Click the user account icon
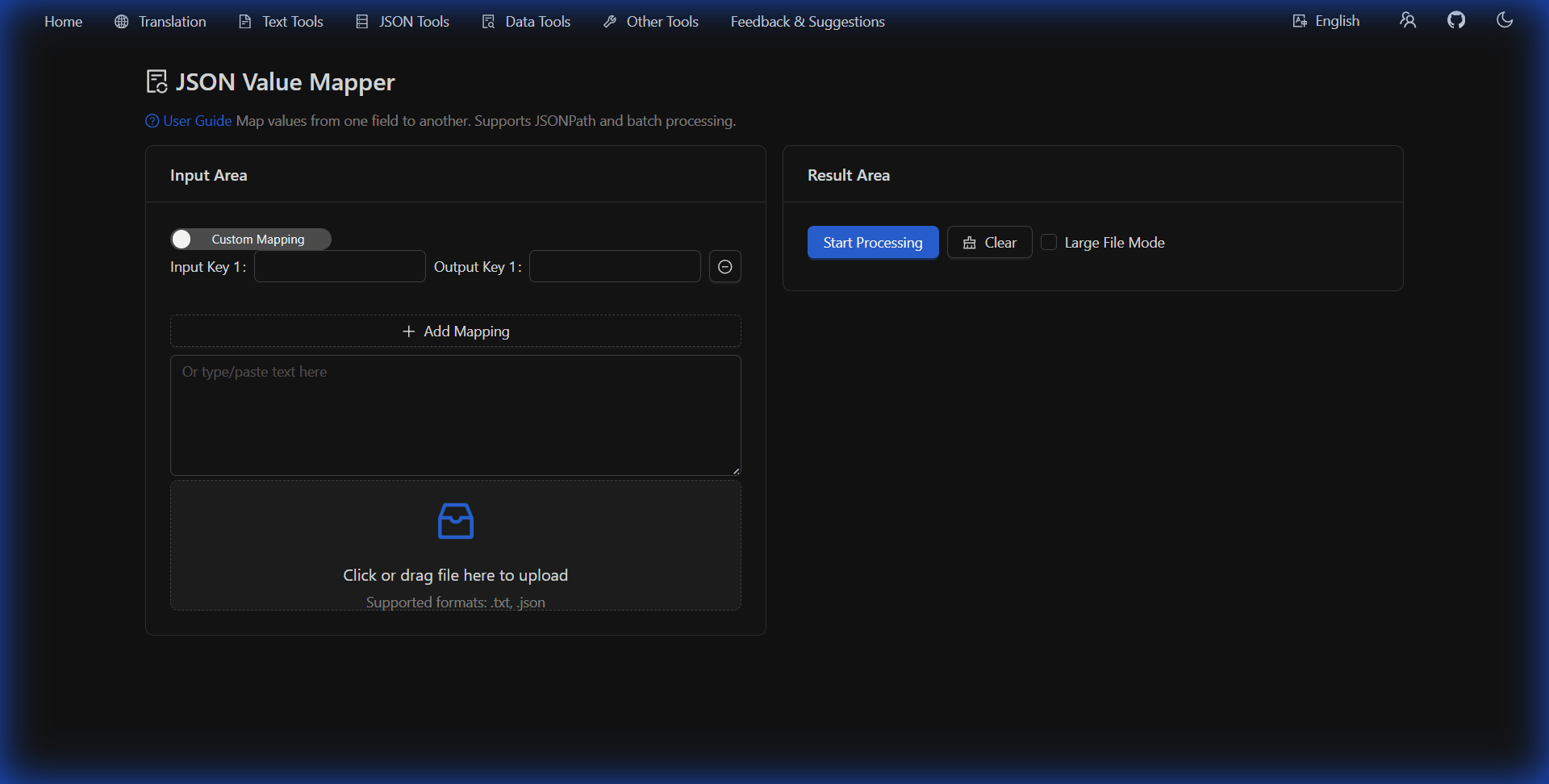The image size is (1549, 784). pos(1408,20)
